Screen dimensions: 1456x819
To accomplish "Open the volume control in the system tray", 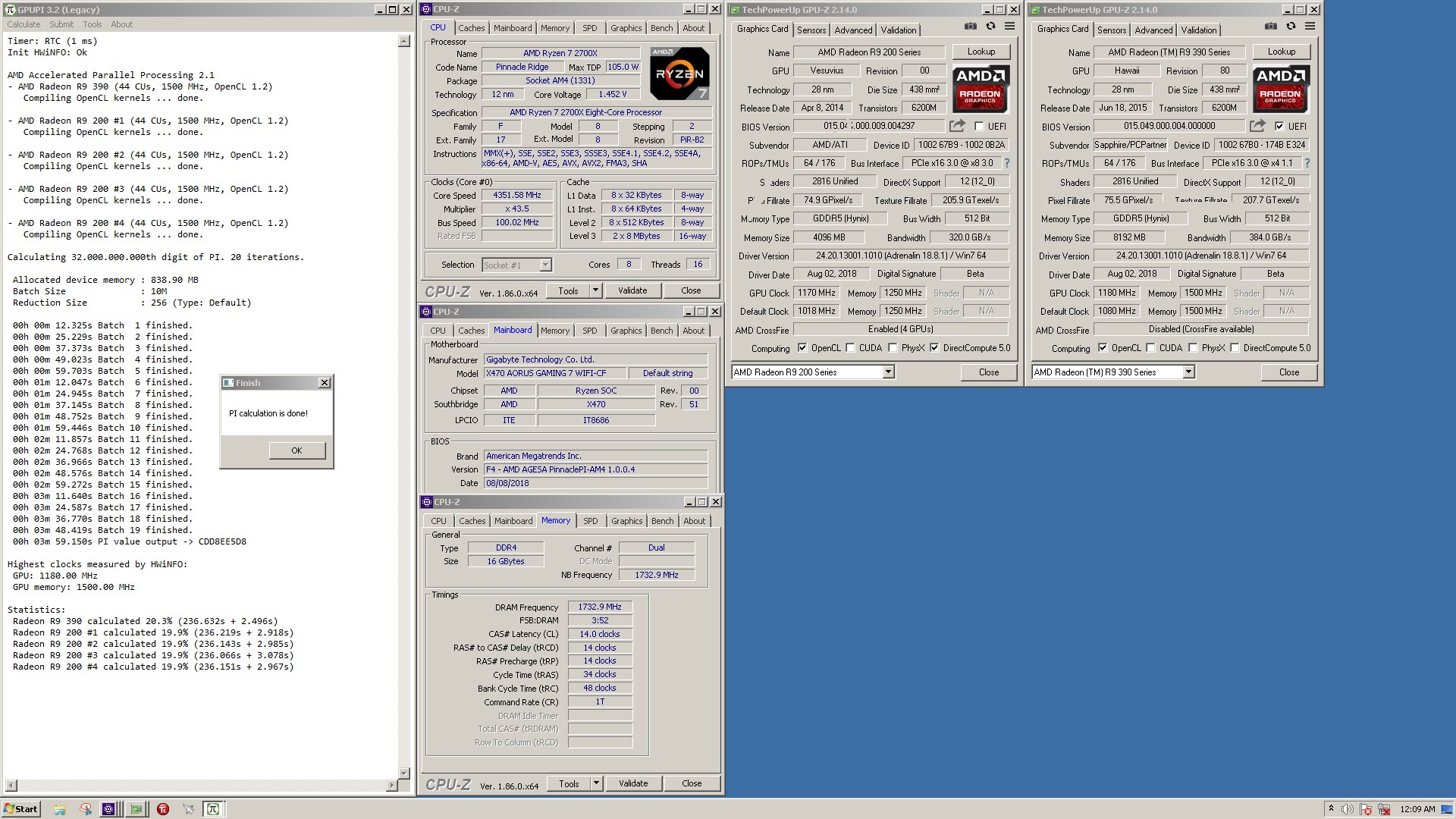I will [1347, 809].
